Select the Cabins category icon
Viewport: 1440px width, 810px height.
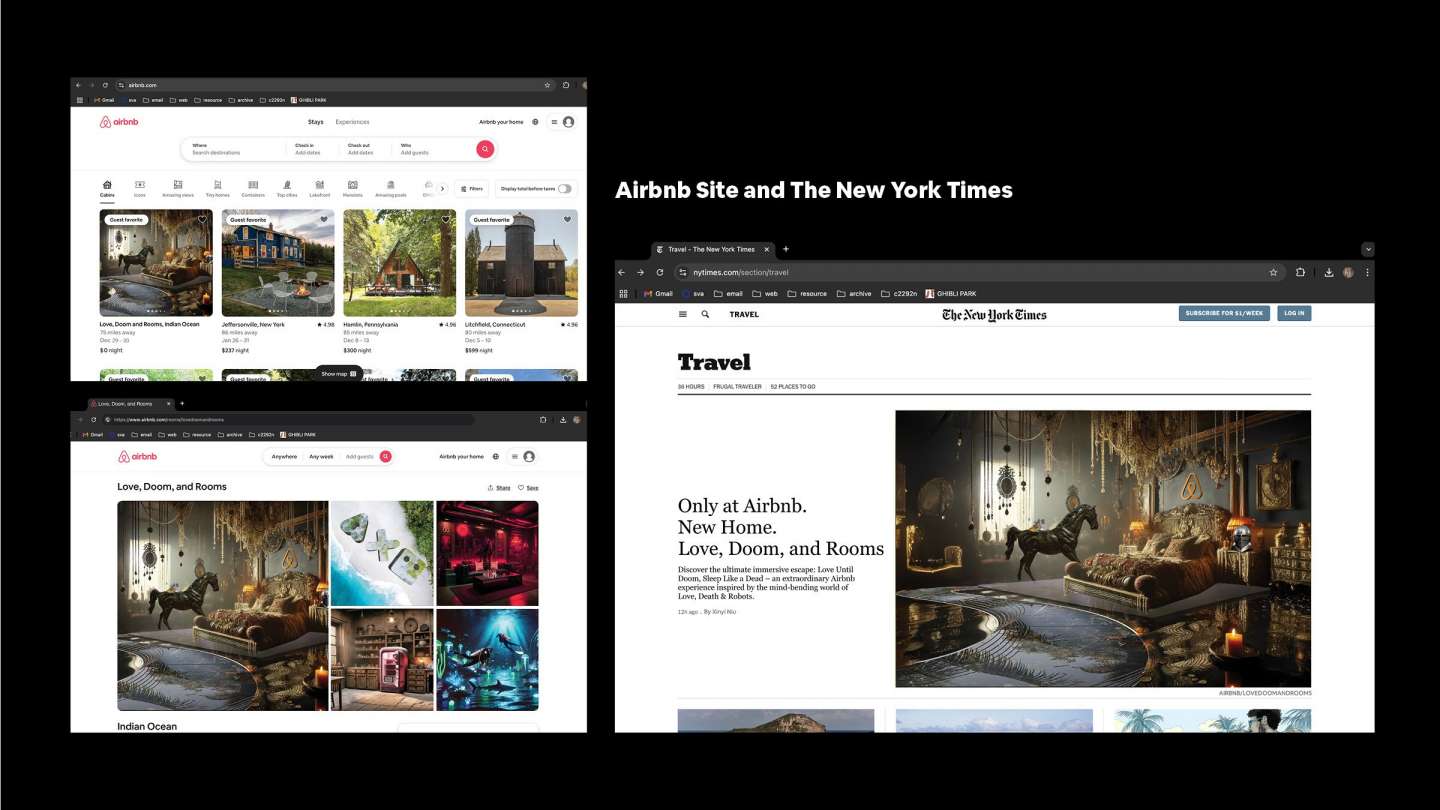107,188
